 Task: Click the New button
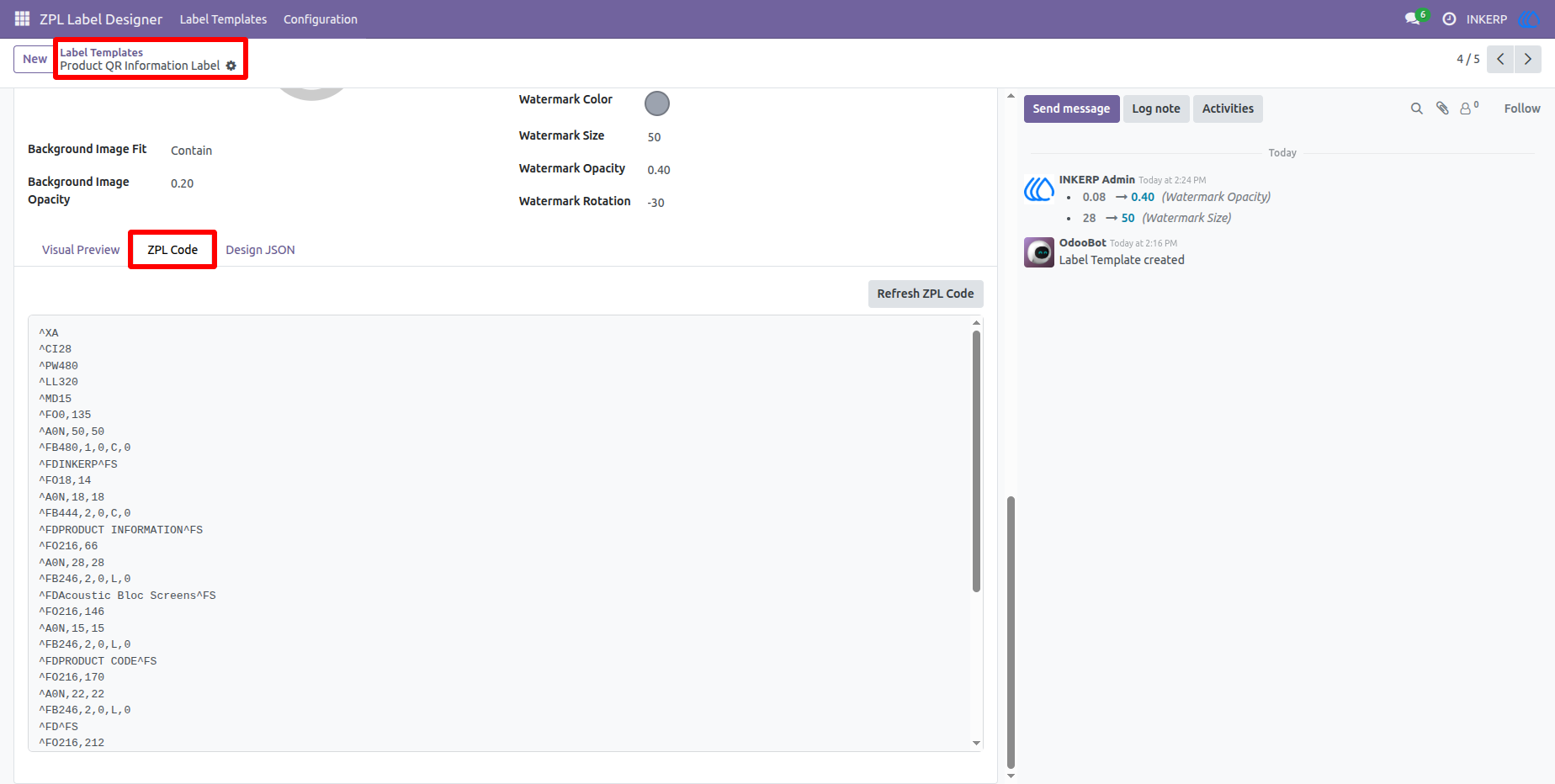[x=34, y=59]
